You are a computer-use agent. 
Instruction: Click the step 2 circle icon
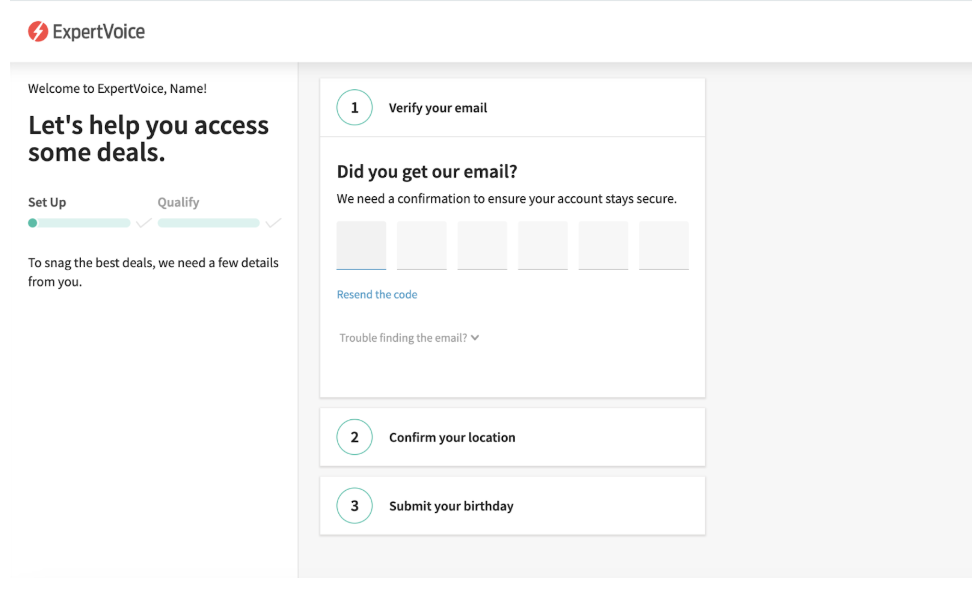(355, 437)
